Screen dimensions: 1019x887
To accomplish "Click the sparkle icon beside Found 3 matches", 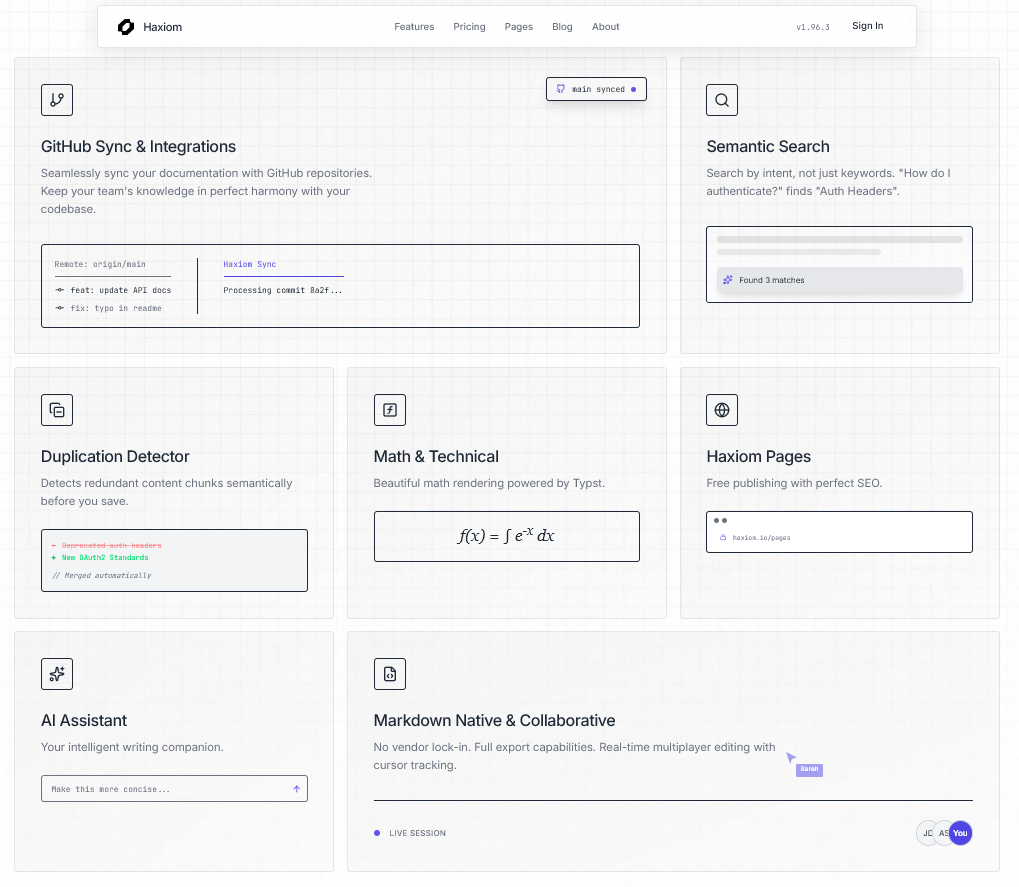I will [x=727, y=280].
